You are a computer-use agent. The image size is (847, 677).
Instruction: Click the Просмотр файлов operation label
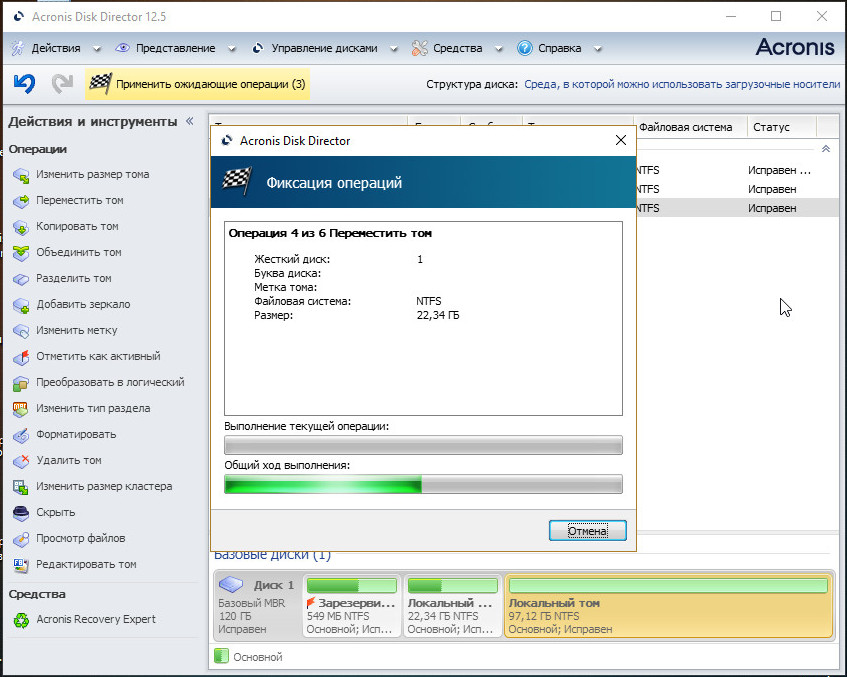tap(80, 538)
